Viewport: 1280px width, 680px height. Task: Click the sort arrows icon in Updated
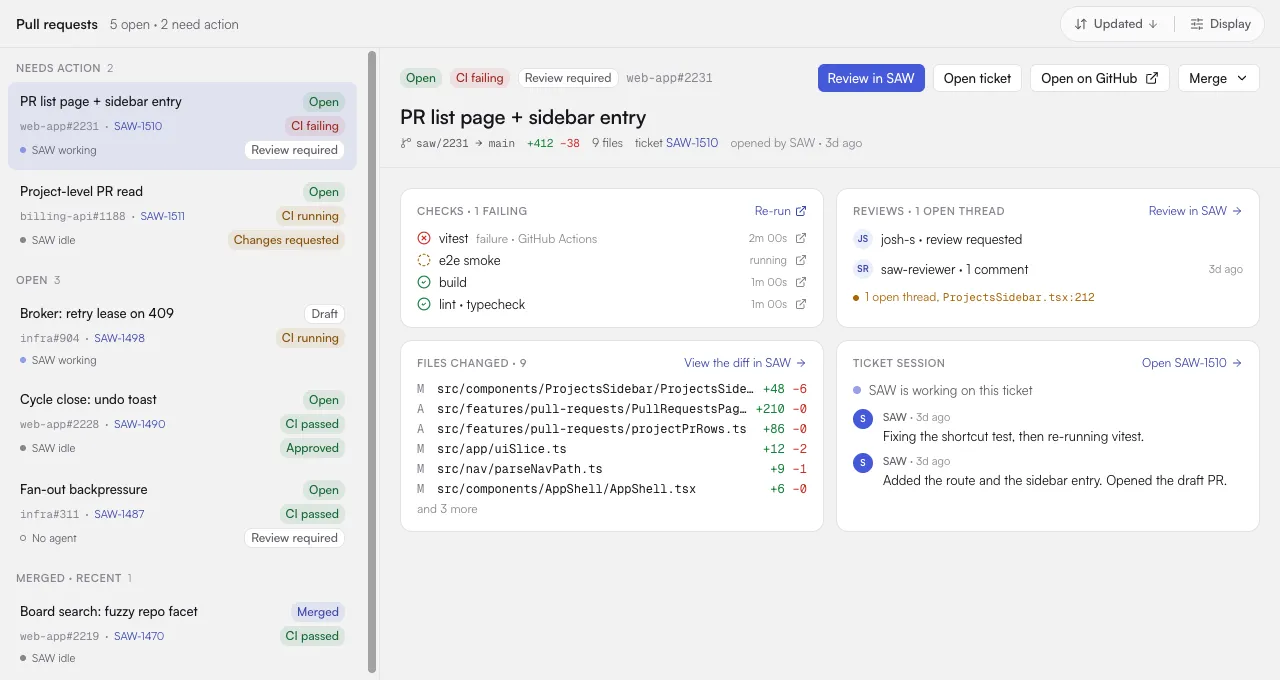[1081, 24]
